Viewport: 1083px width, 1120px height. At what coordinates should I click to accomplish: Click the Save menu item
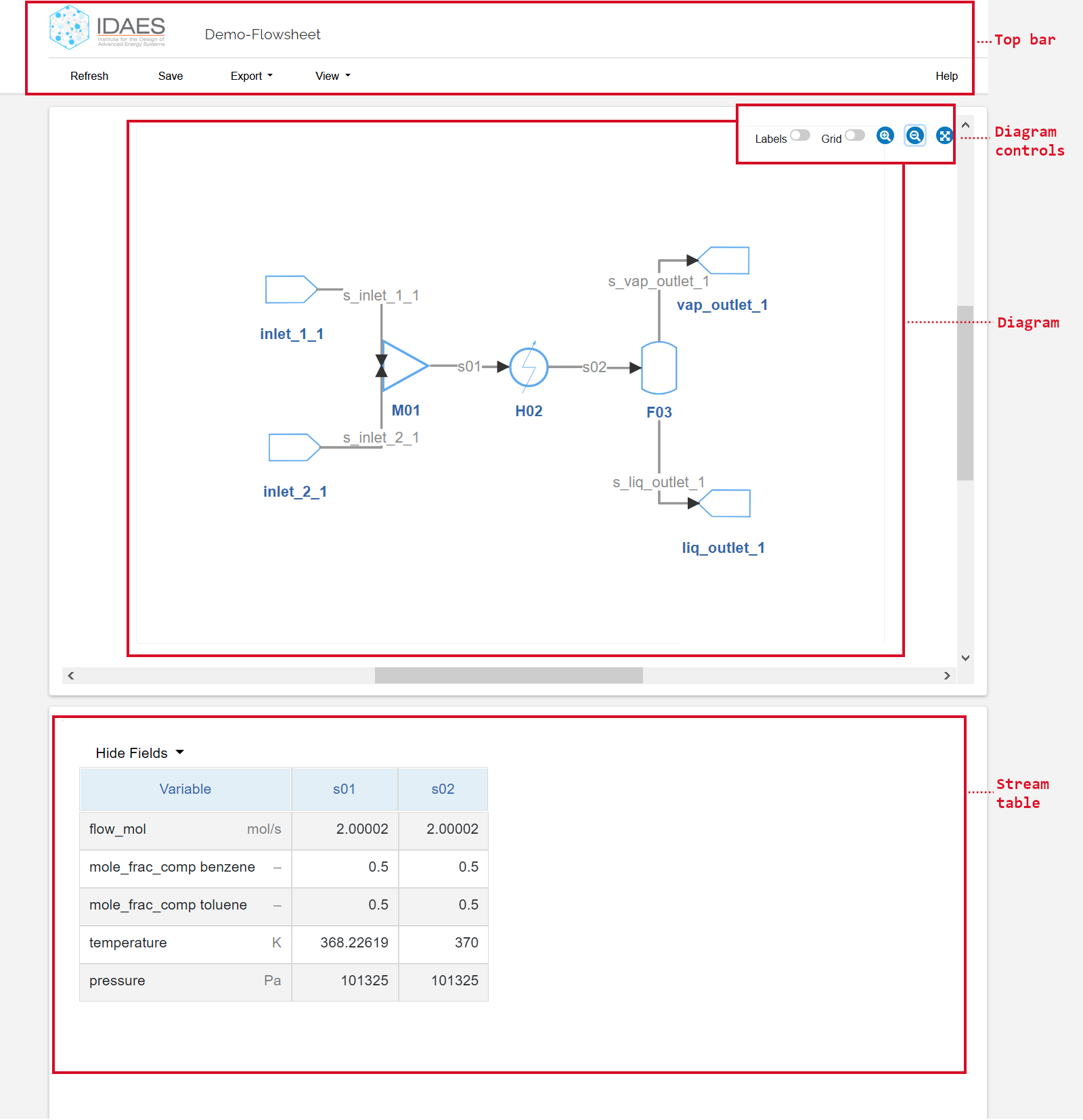(x=171, y=76)
